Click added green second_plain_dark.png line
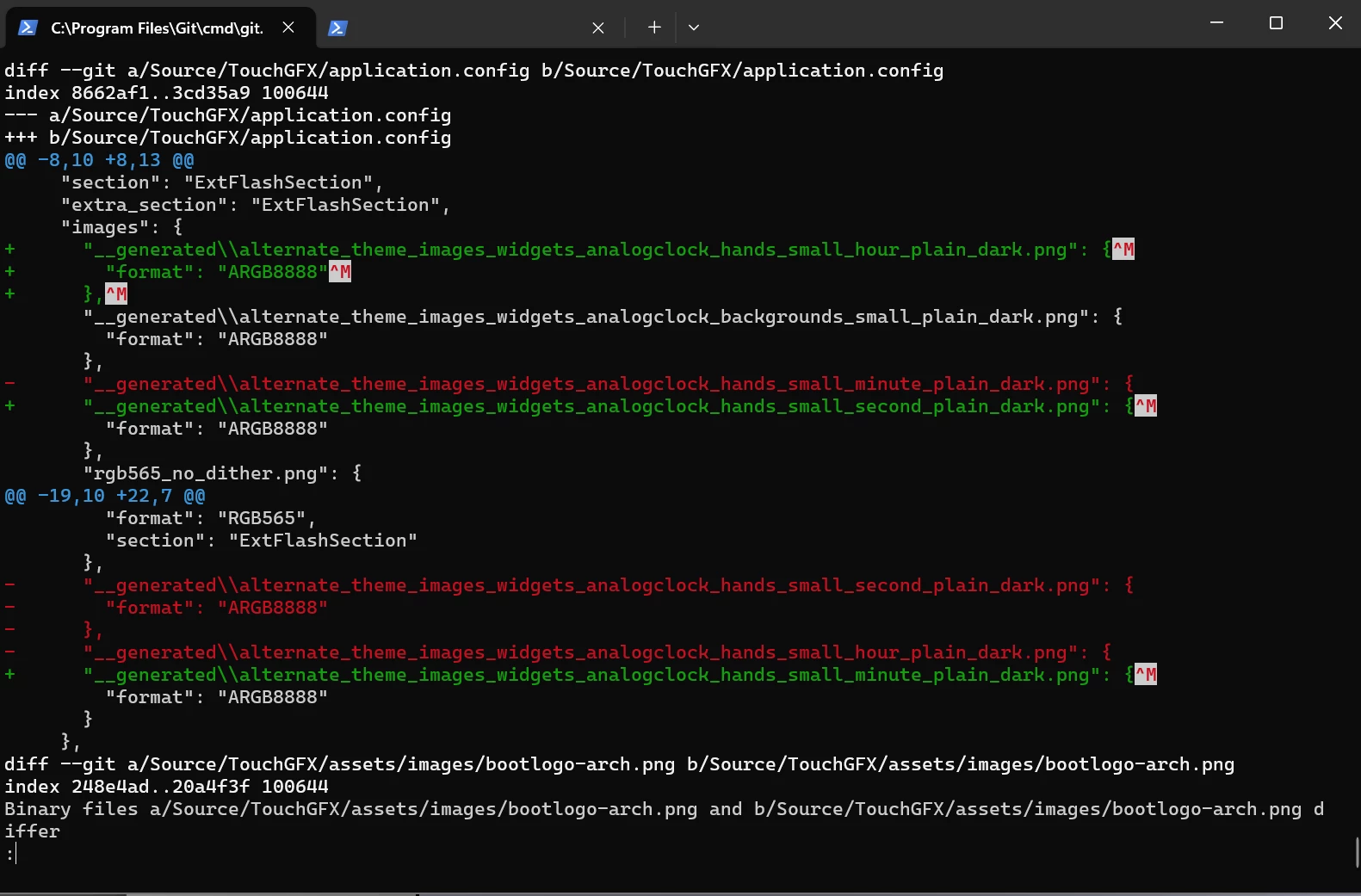The width and height of the screenshot is (1361, 896). pyautogui.click(x=581, y=406)
